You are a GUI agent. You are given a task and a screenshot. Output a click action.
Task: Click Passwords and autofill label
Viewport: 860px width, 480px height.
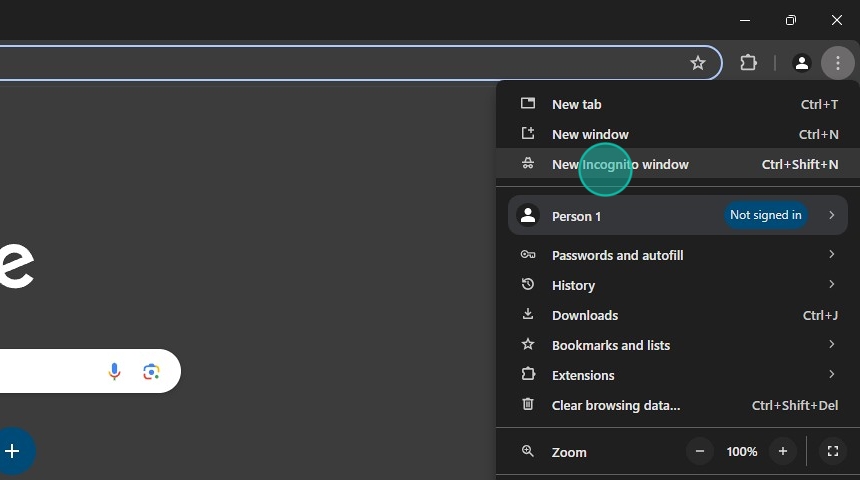point(618,256)
